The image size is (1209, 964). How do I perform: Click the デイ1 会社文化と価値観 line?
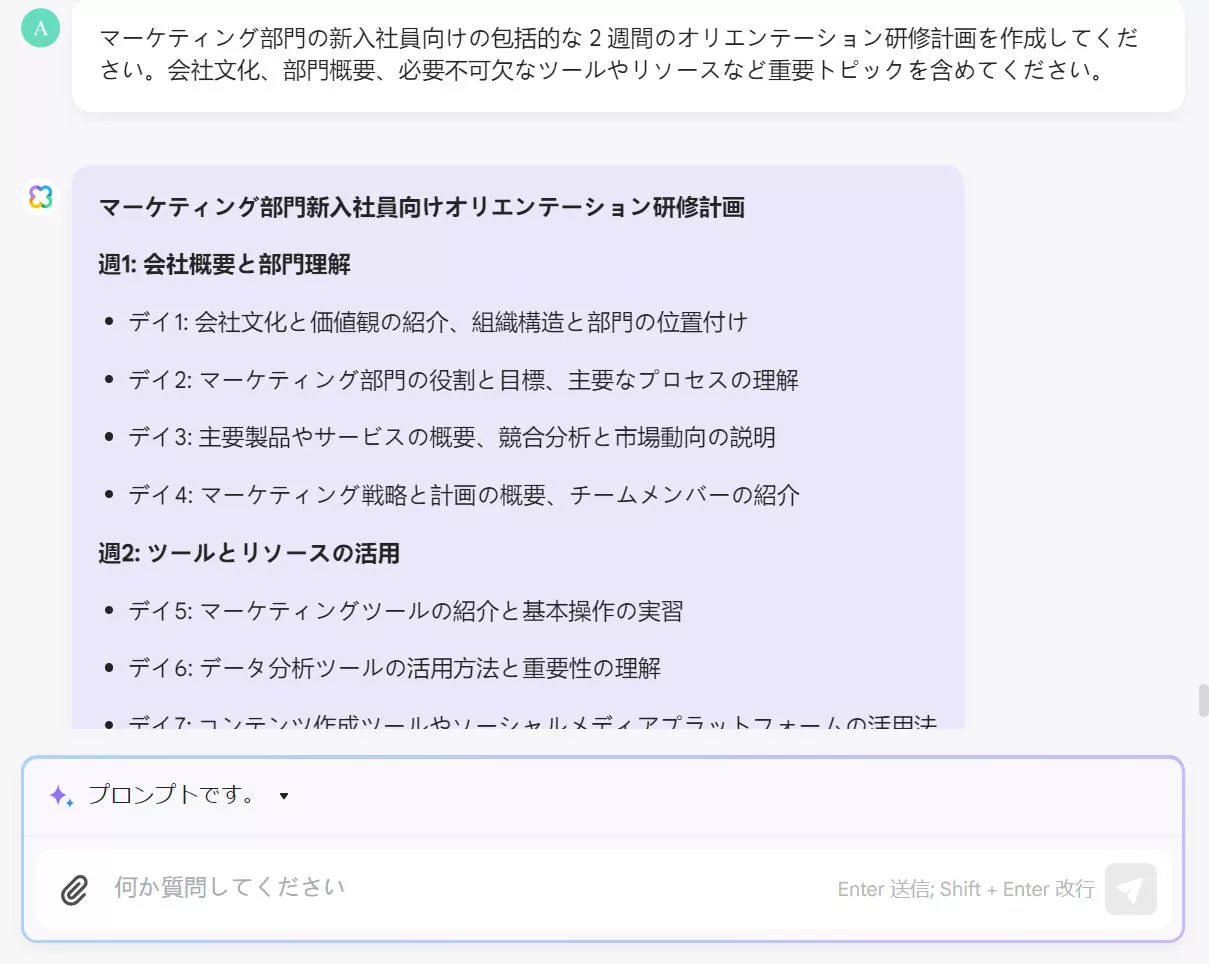[x=438, y=322]
